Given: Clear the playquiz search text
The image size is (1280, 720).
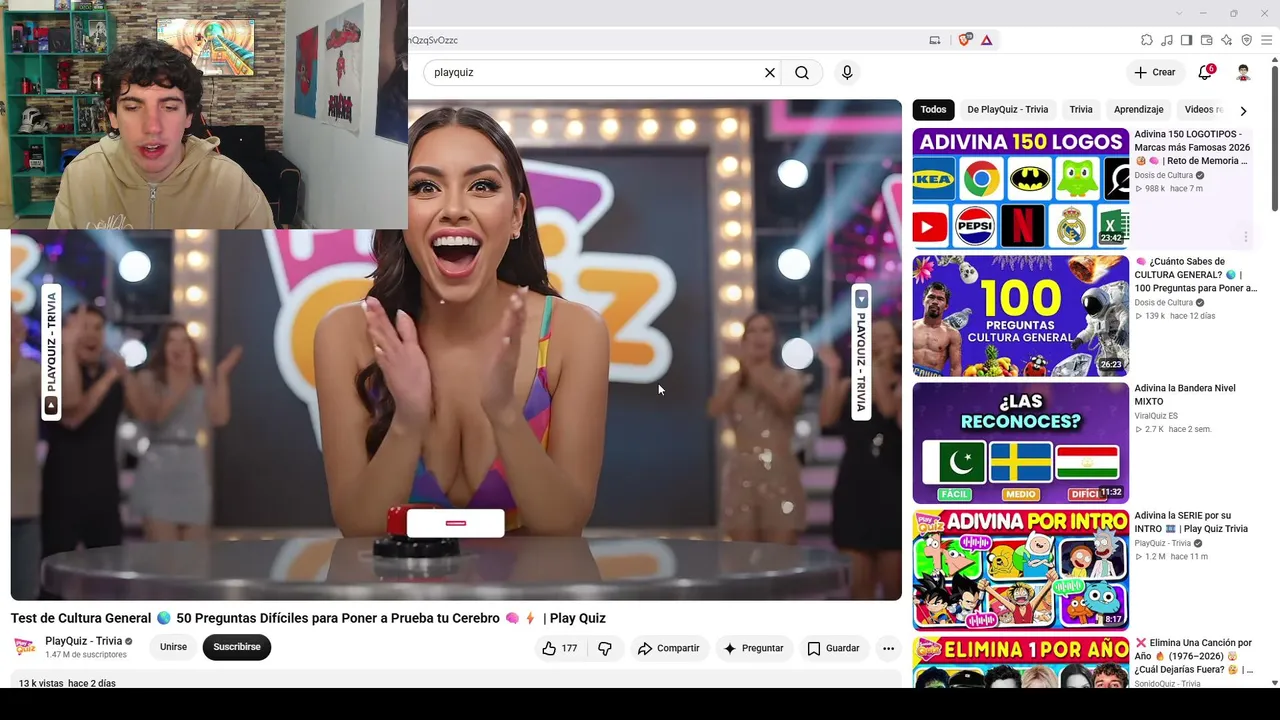Looking at the screenshot, I should pyautogui.click(x=770, y=73).
